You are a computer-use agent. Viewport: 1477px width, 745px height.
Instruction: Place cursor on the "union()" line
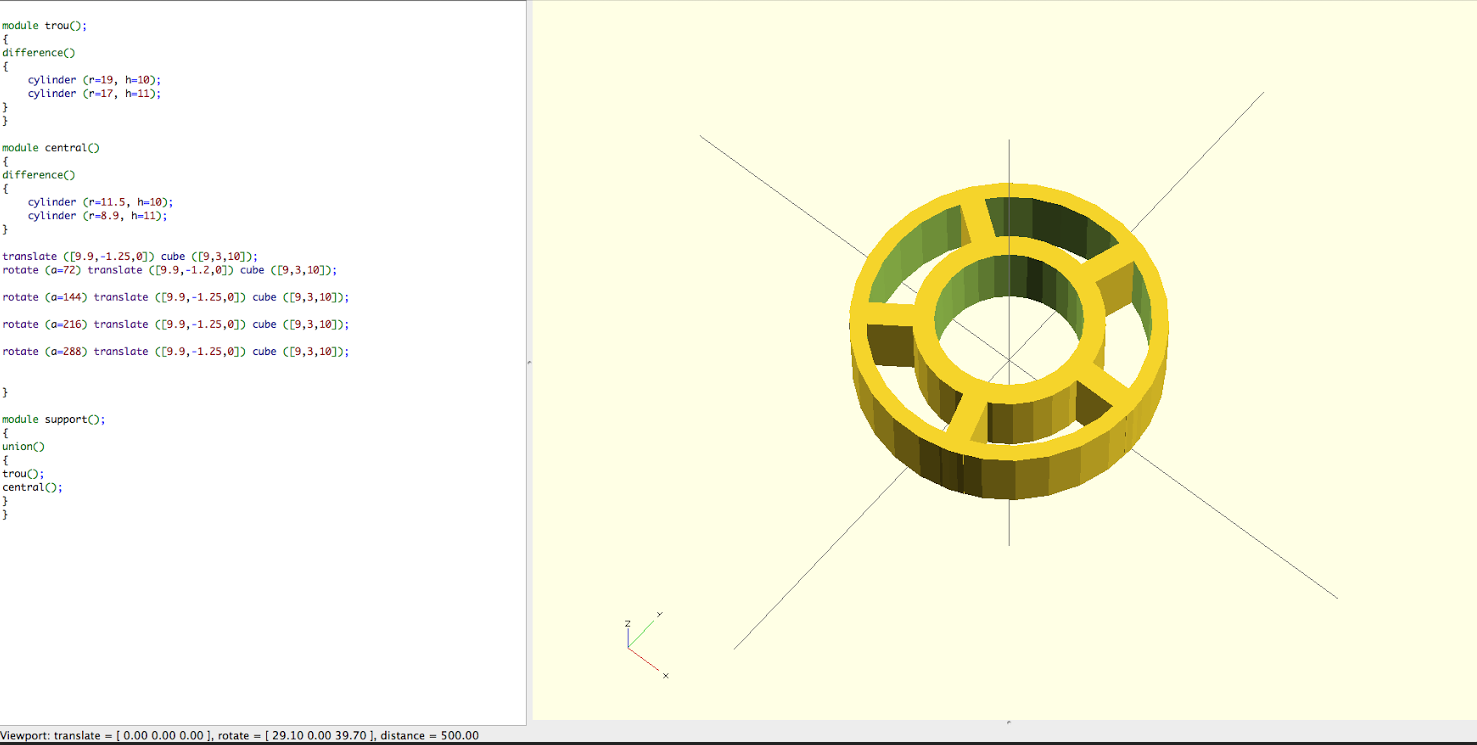coord(24,447)
